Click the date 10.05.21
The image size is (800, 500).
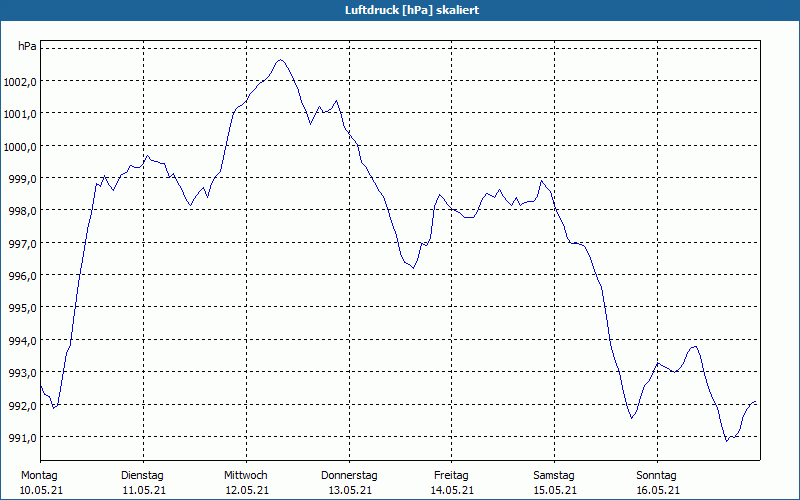click(x=41, y=491)
